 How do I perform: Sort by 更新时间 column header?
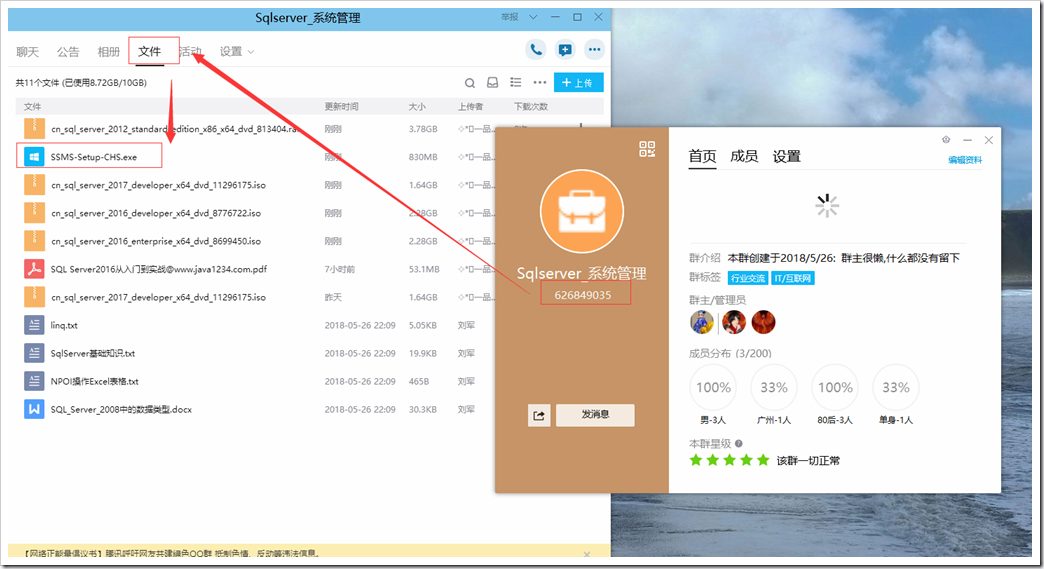click(342, 106)
